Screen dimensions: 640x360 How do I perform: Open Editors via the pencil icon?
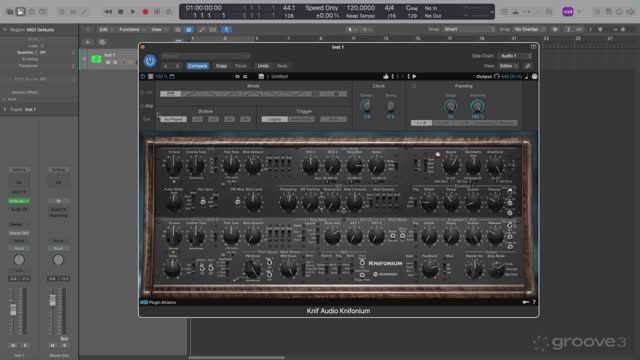tap(84, 12)
